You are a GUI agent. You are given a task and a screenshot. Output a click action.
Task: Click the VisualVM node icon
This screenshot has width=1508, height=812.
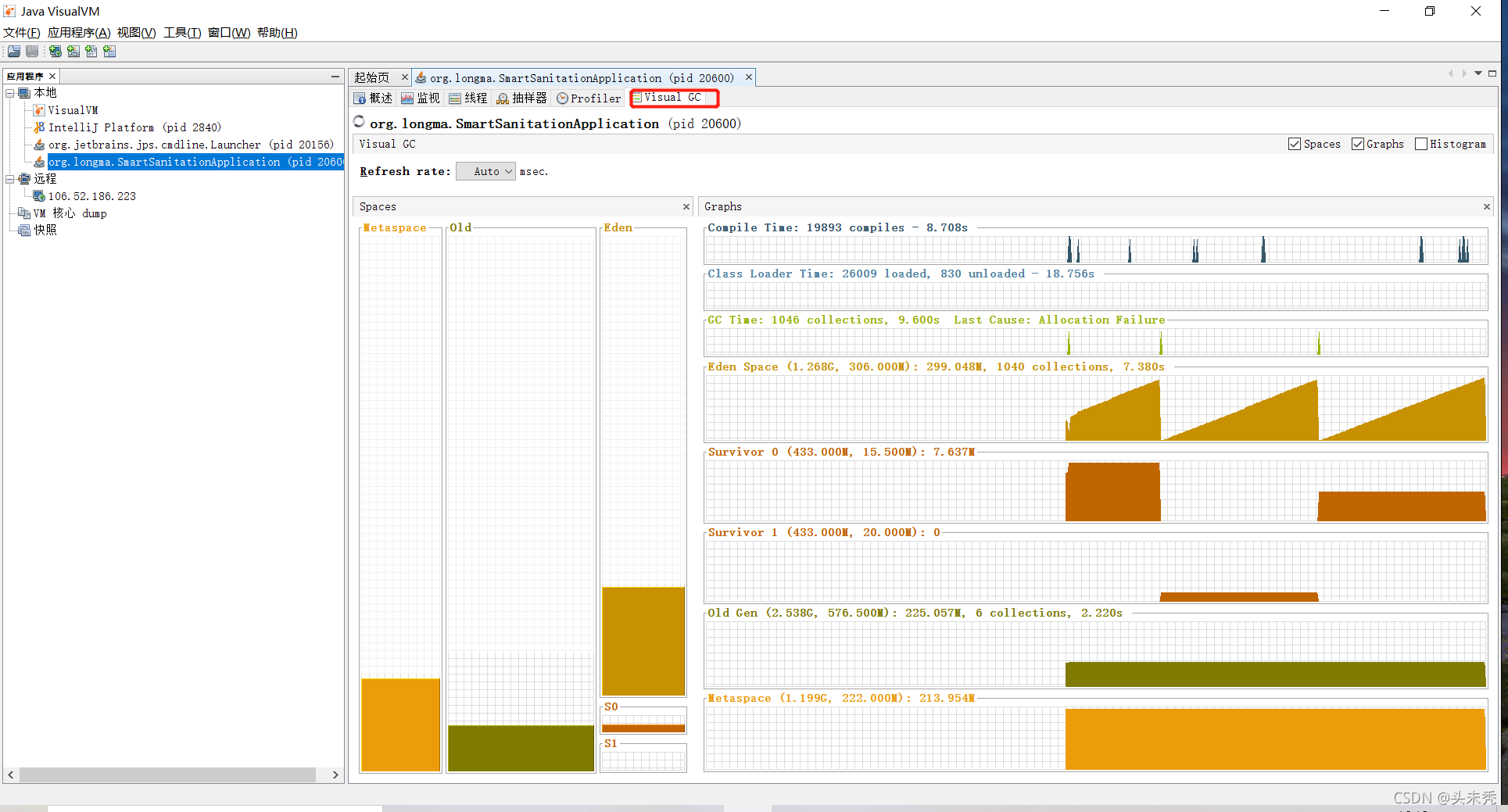pos(39,110)
